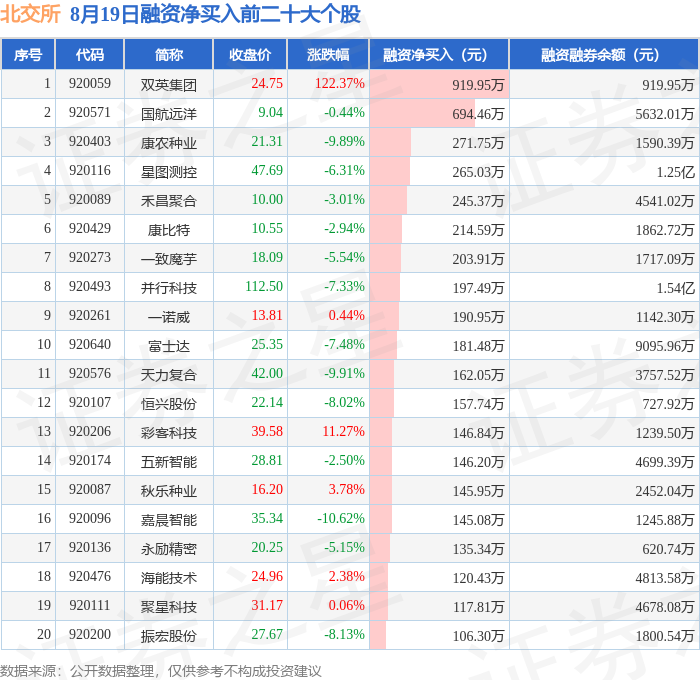Select 振宏股份 in the last row
Viewport: 700px width, 680px height.
[169, 635]
